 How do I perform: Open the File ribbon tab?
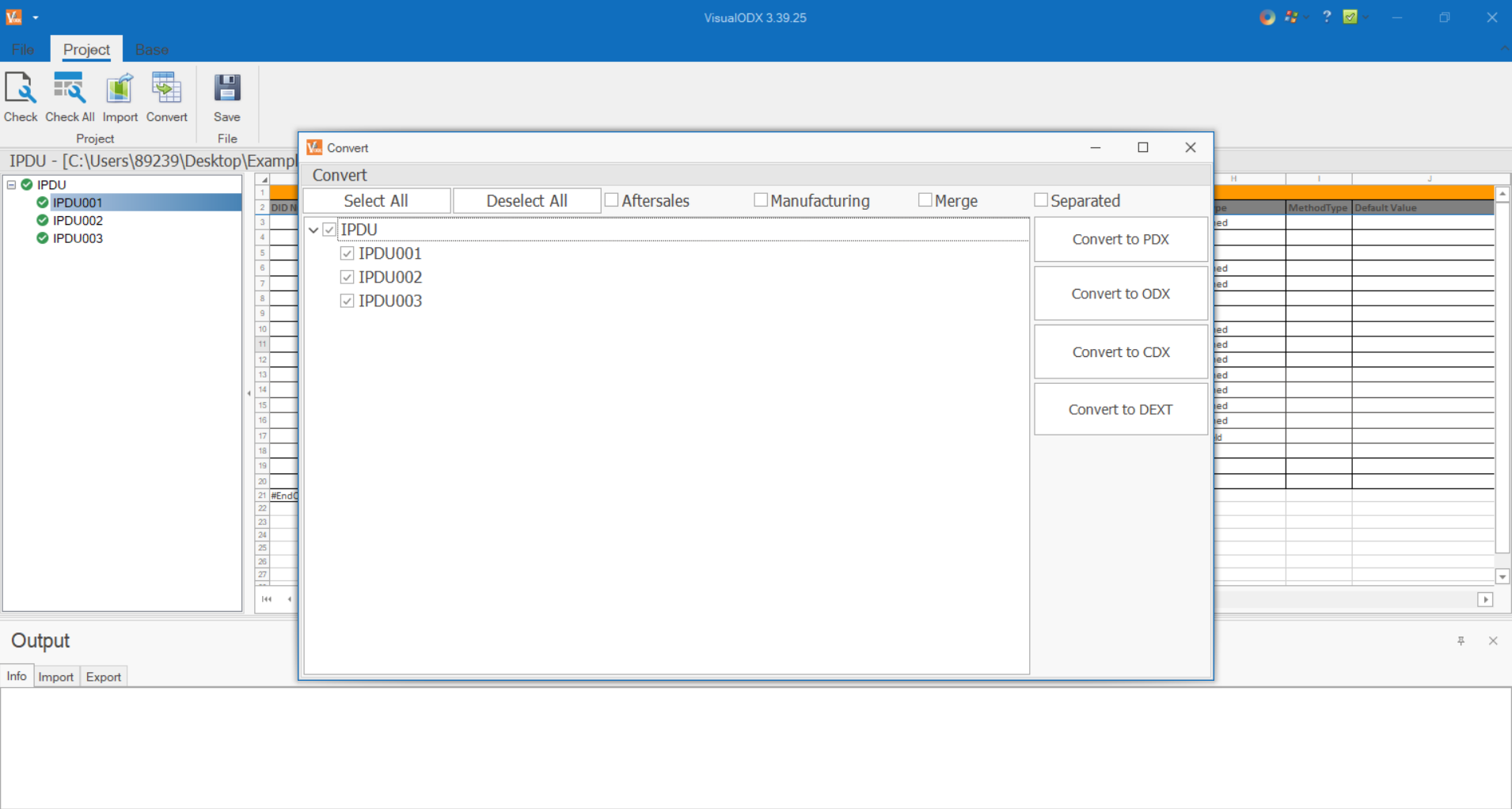23,49
